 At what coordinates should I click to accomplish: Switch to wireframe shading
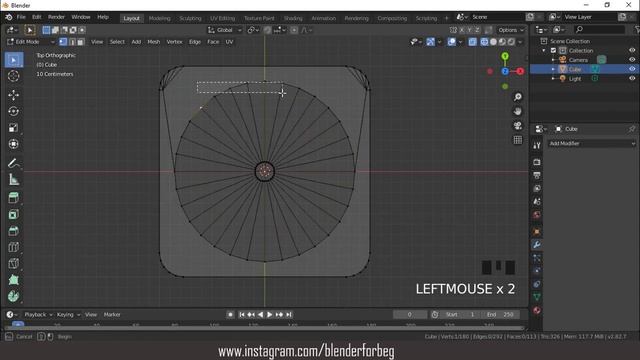click(484, 42)
